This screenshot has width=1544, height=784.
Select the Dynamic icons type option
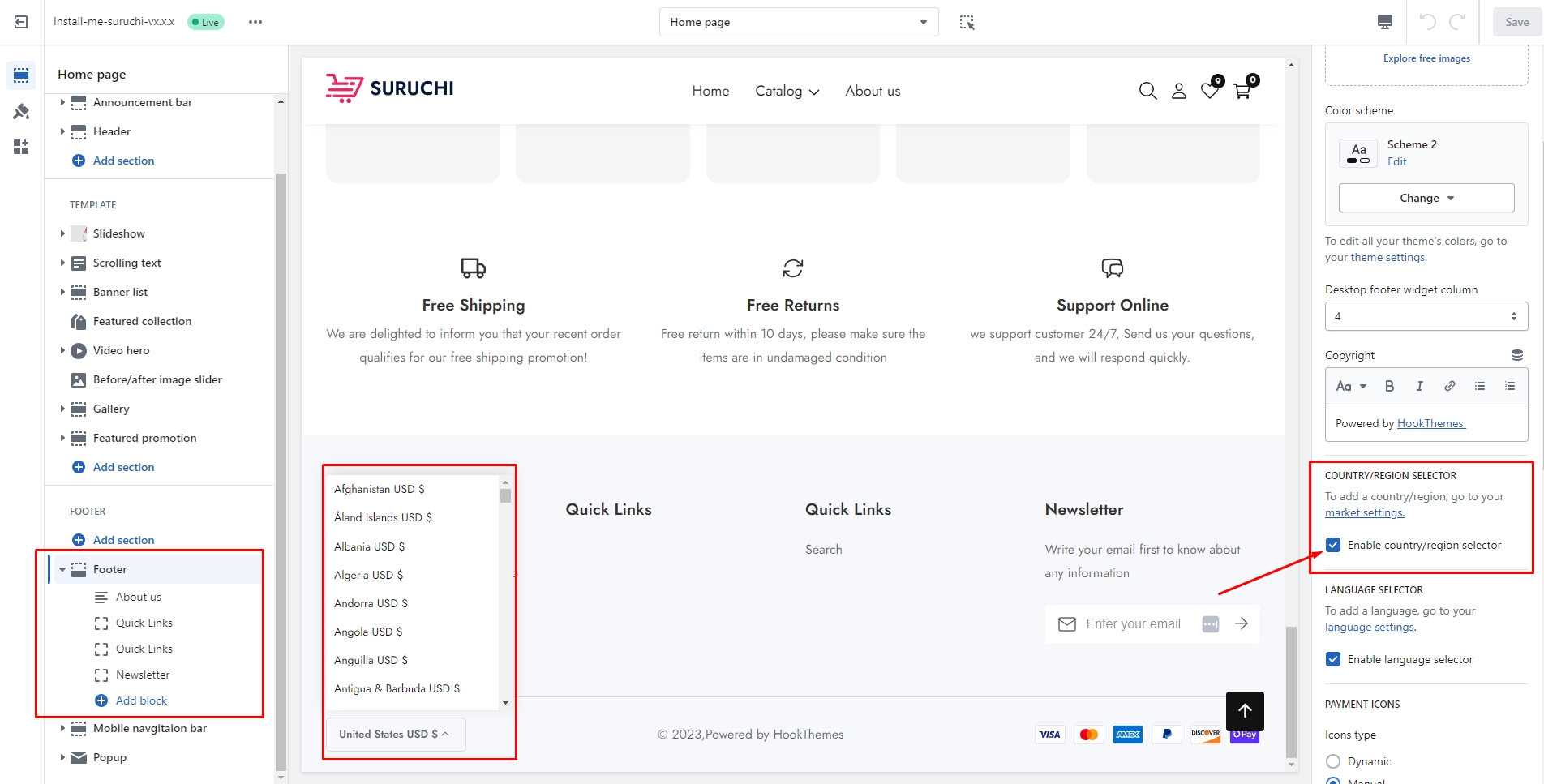point(1333,761)
